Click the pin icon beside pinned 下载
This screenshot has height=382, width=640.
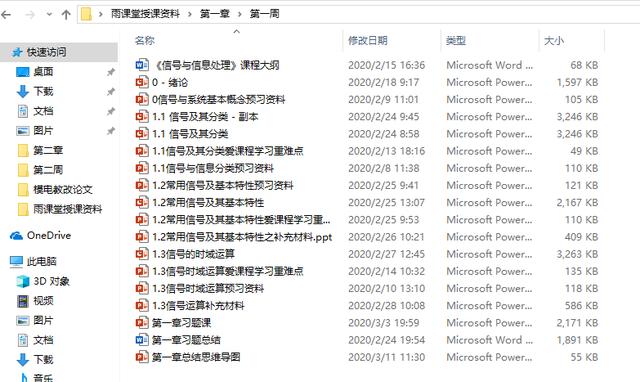click(111, 92)
